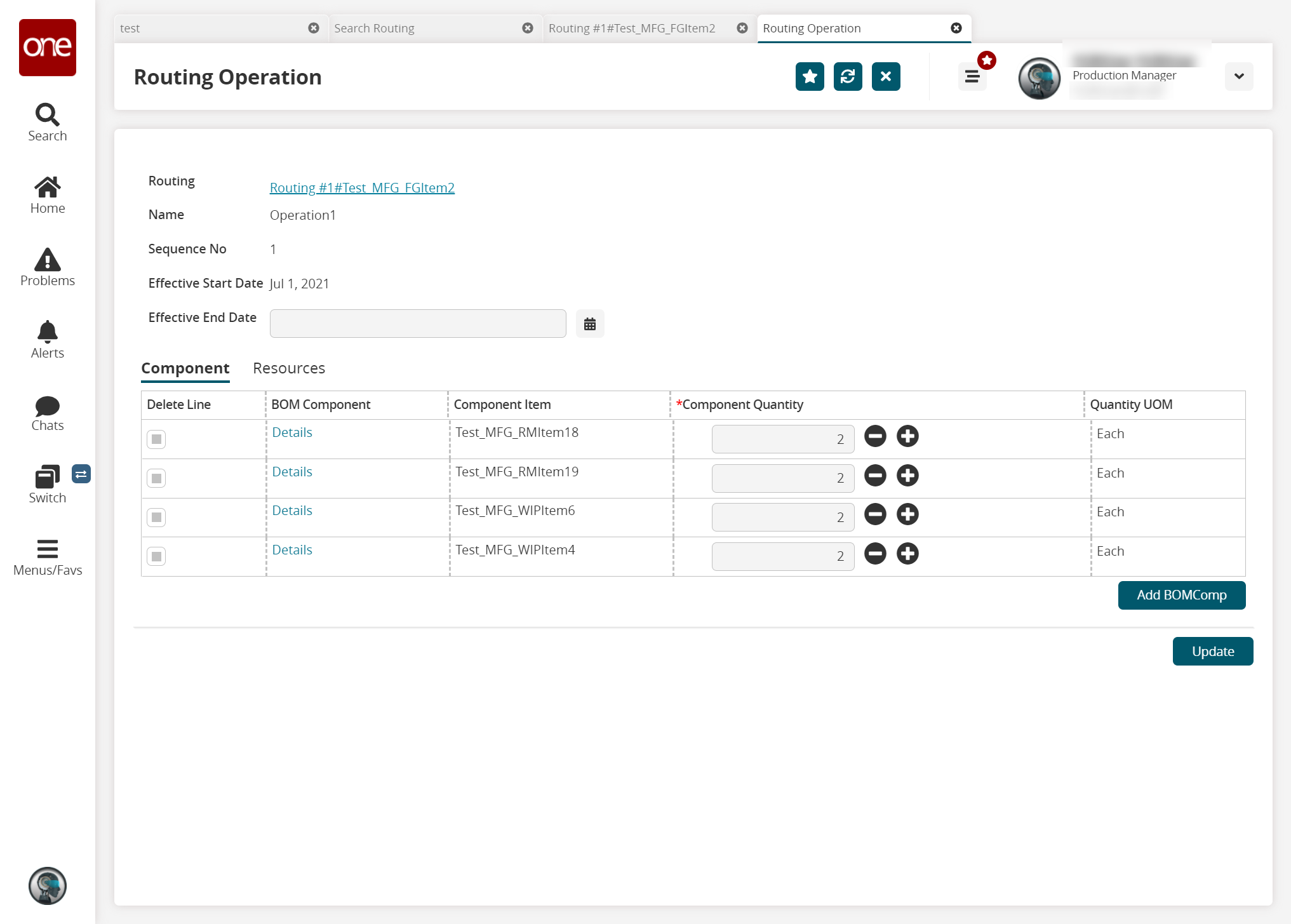
Task: Open Problems from the sidebar
Action: 48,267
